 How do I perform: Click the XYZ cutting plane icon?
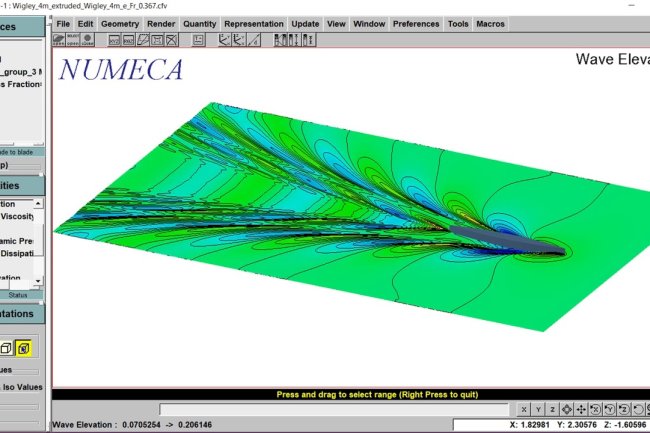[114, 40]
